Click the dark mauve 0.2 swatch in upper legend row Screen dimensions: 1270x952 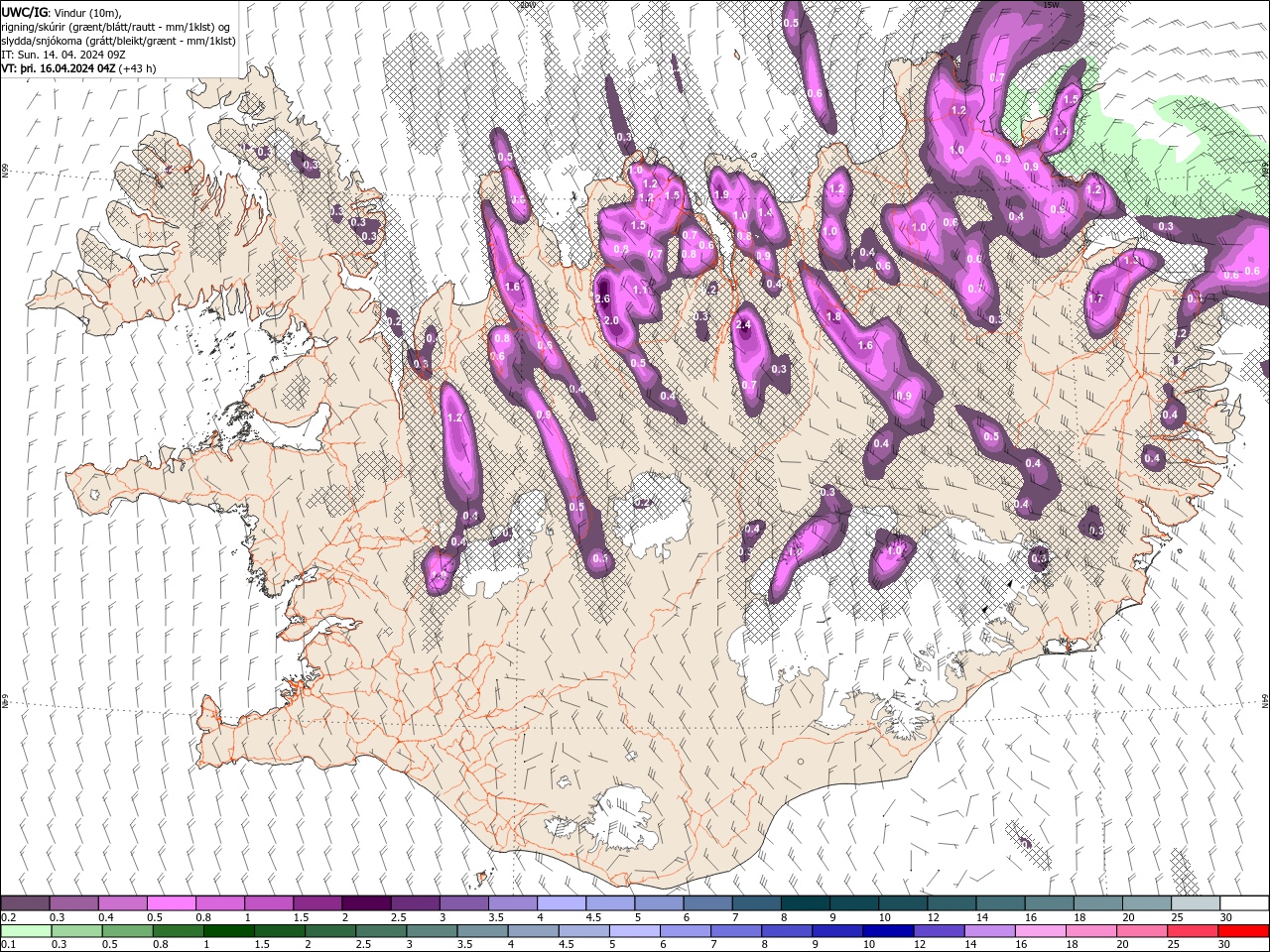pos(25,903)
